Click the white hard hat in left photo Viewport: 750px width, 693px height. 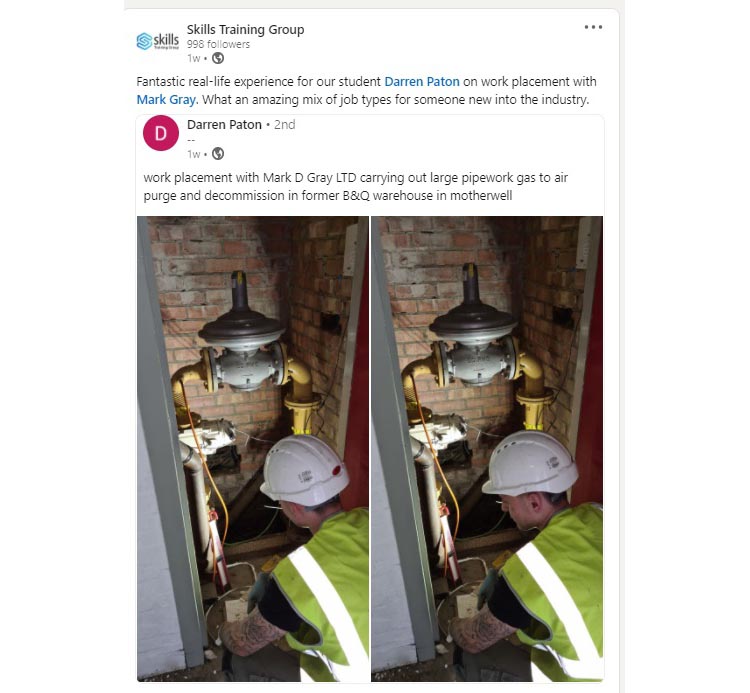(x=305, y=469)
